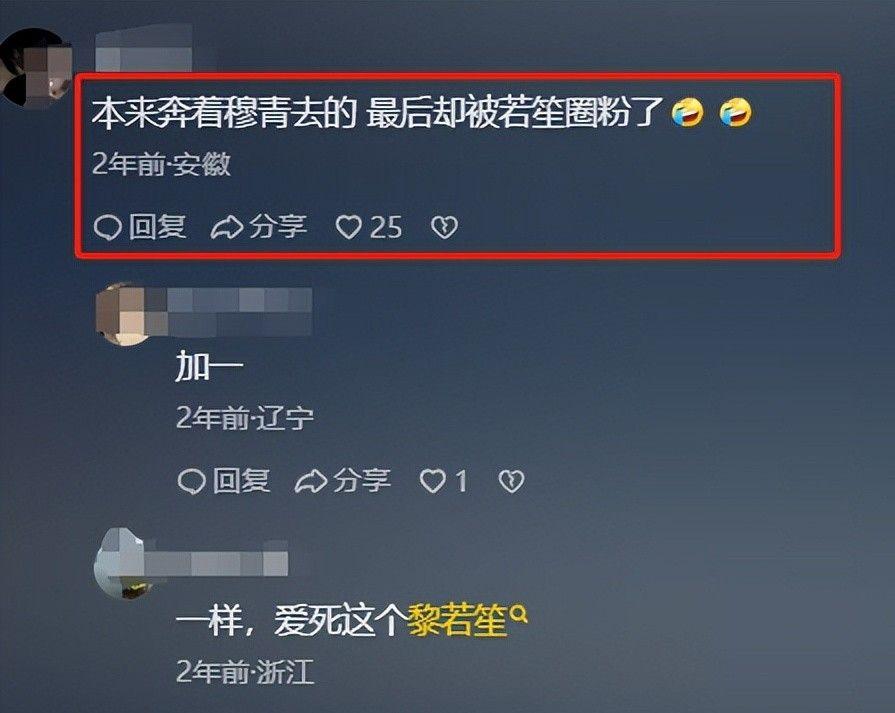Click the heart like icon with 25 likes
Screen dimensions: 895x713
click(348, 227)
